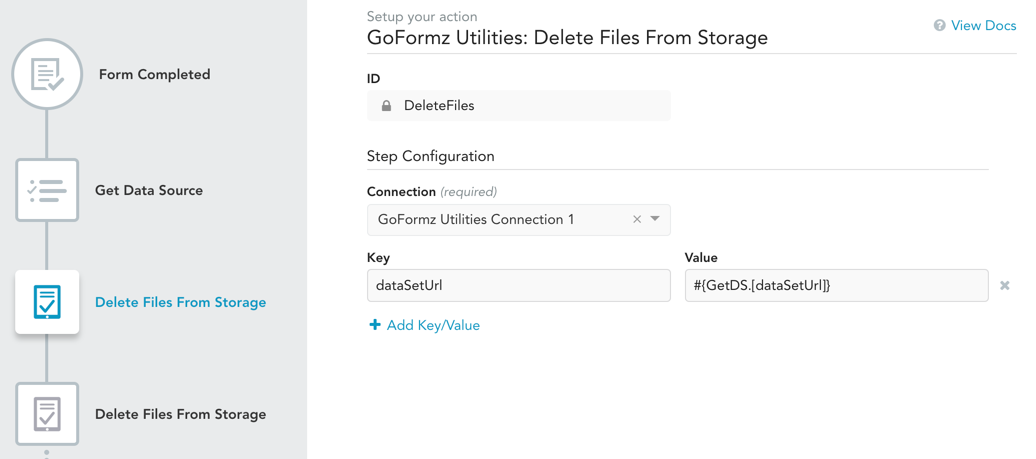Clear the selected GoFormz Utilities connection
Screen dimensions: 1036x459
(x=637, y=220)
